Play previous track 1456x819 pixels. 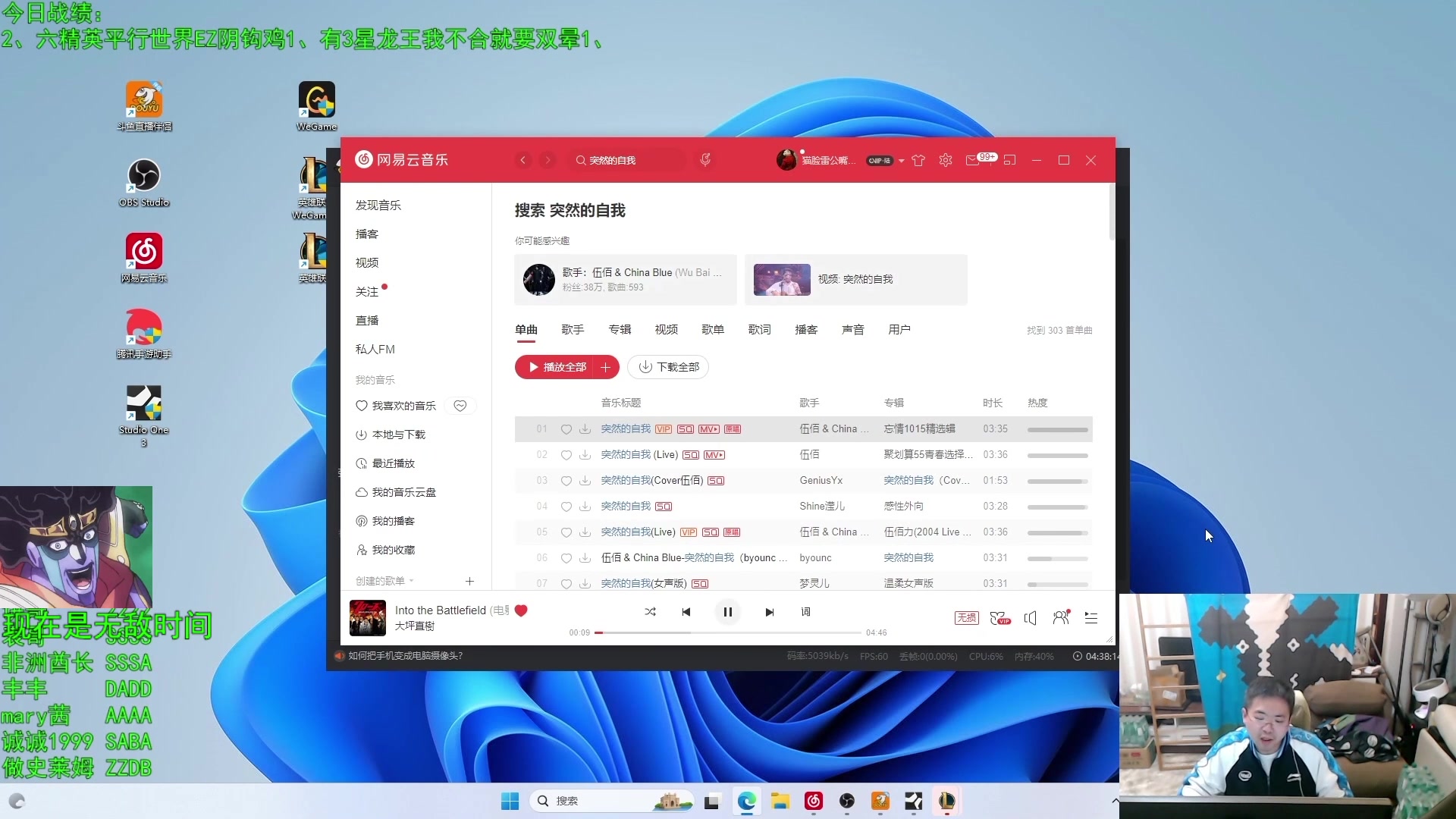686,612
